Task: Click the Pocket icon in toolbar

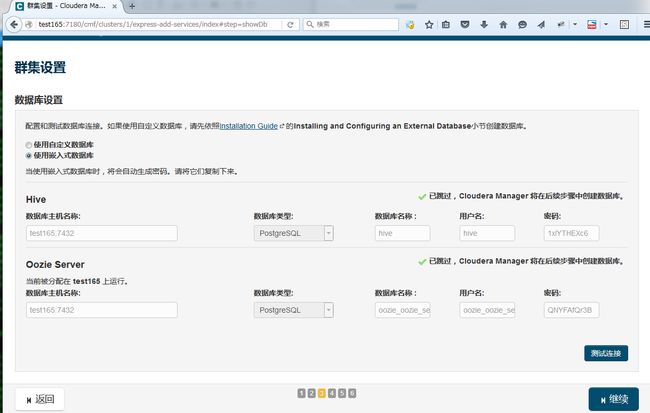Action: coord(465,24)
